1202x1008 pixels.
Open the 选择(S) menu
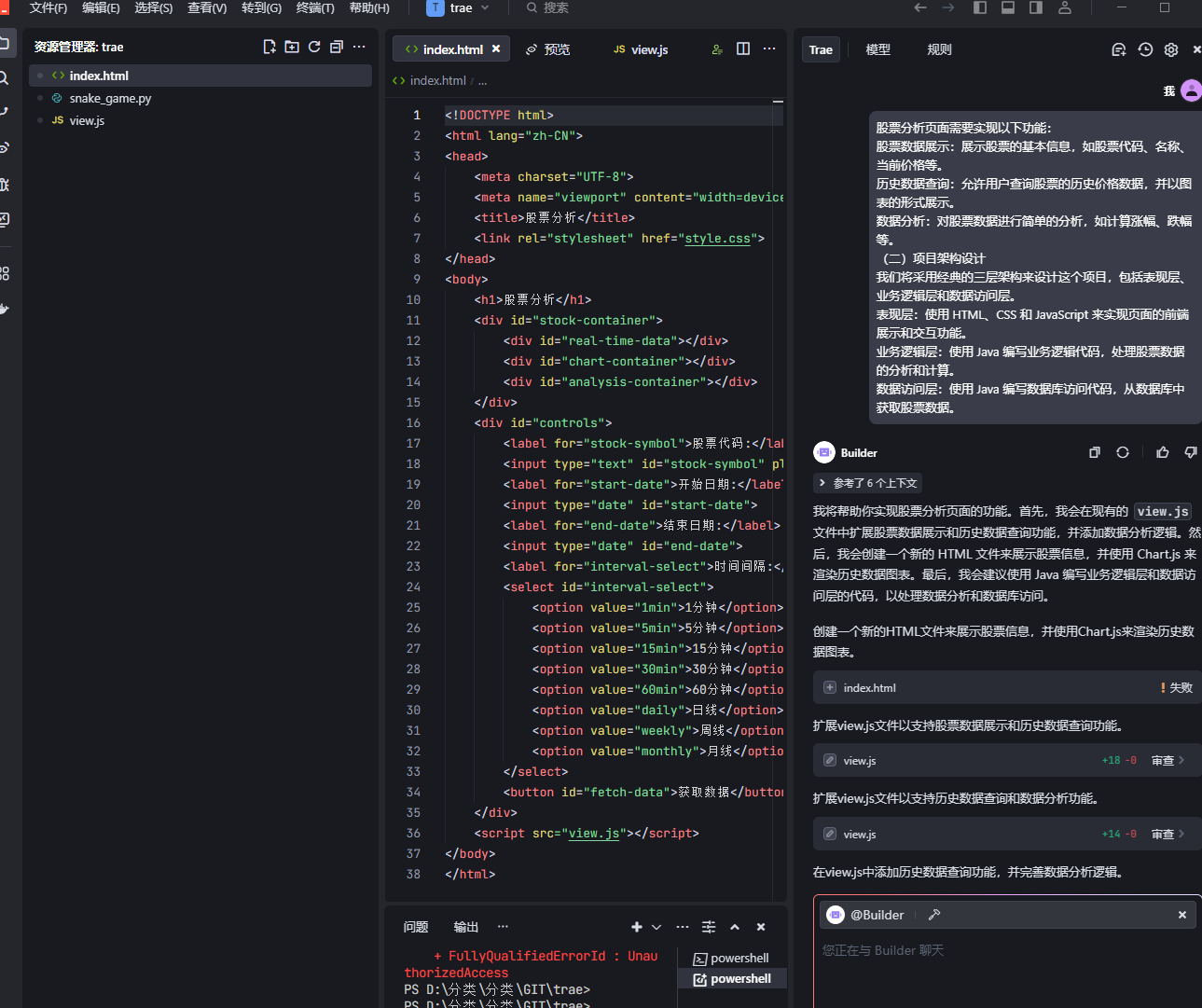click(x=154, y=7)
